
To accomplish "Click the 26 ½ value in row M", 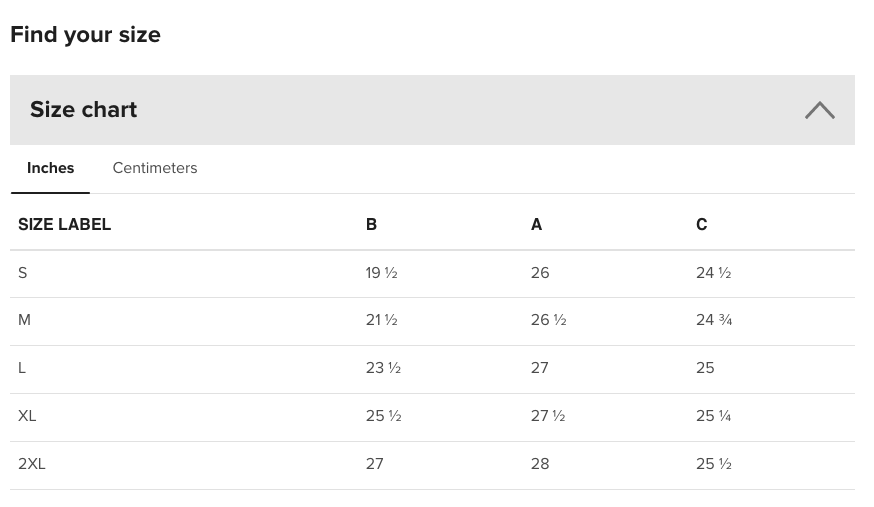I will click(x=548, y=320).
